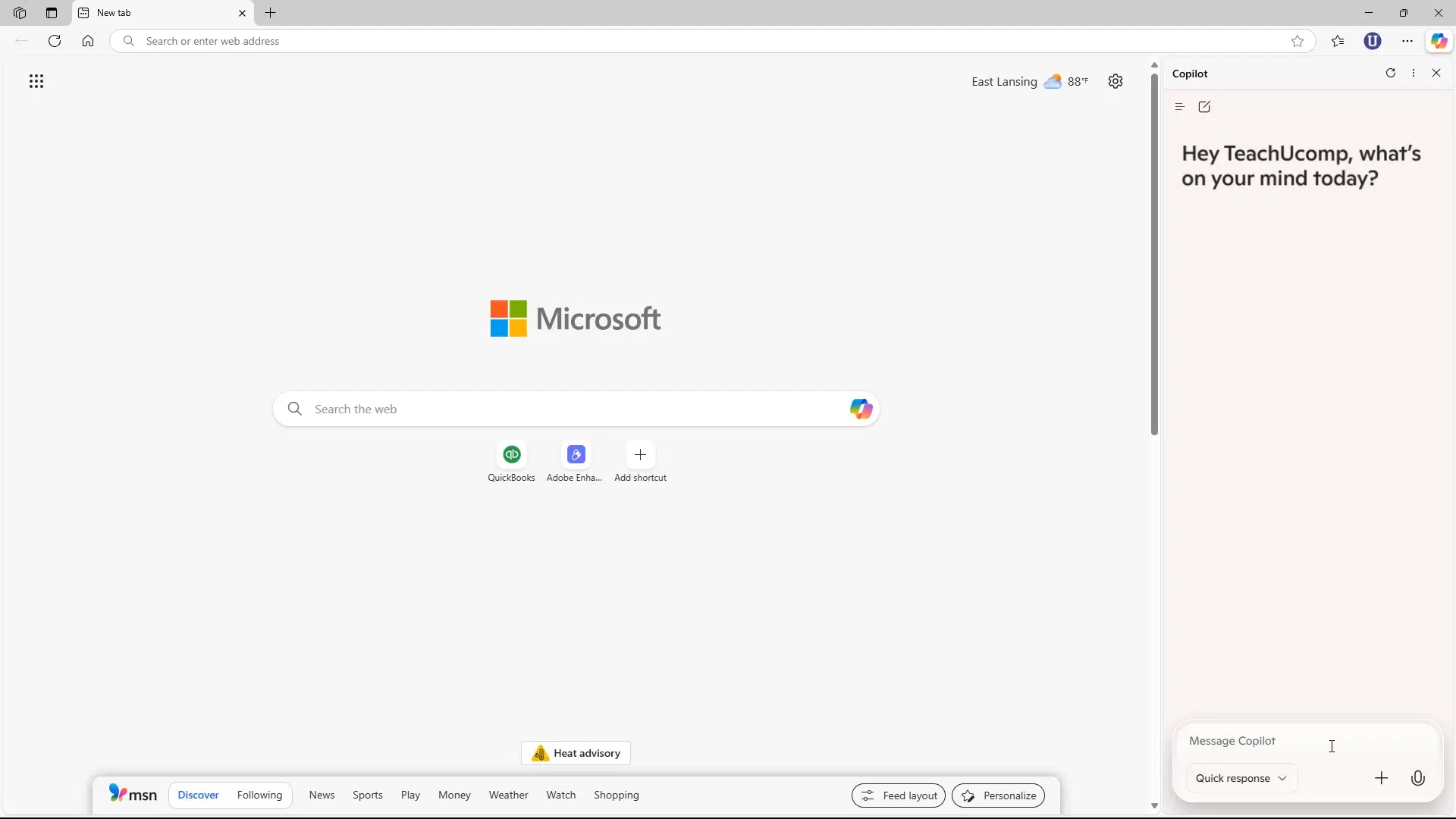Click the msn logo
This screenshot has width=1456, height=819.
click(133, 794)
